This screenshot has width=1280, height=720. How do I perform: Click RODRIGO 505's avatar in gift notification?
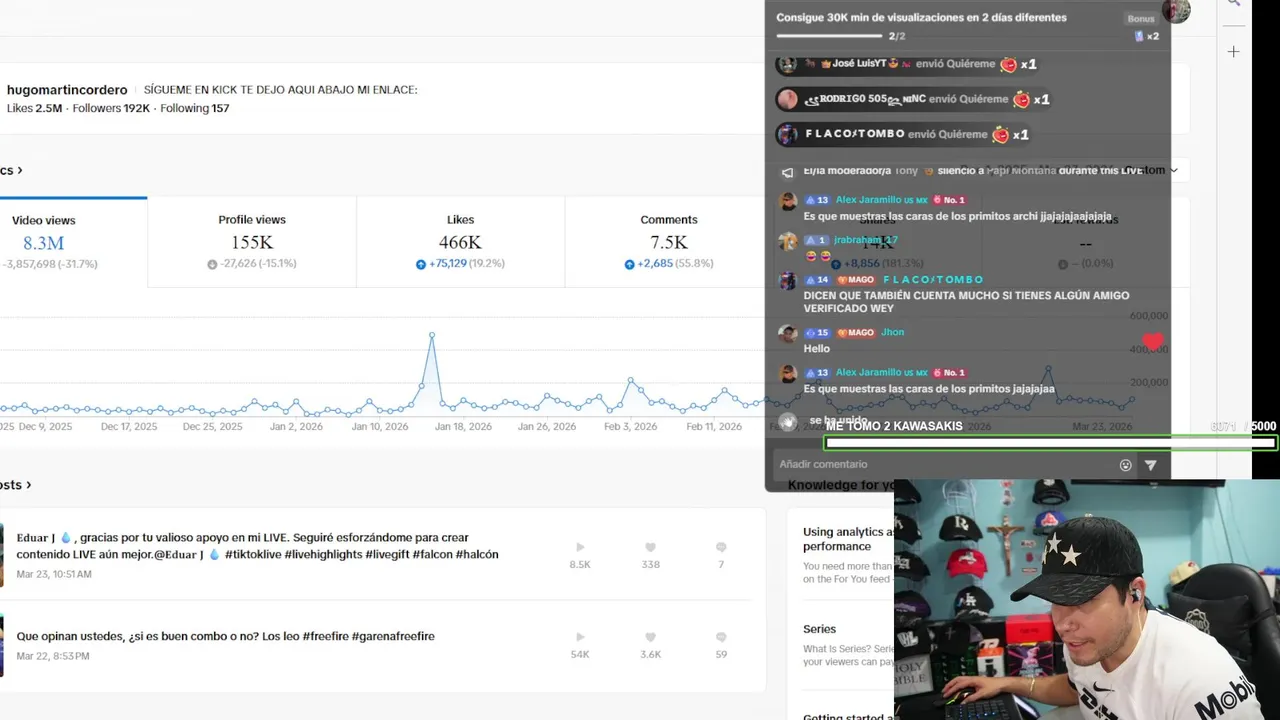pyautogui.click(x=787, y=99)
